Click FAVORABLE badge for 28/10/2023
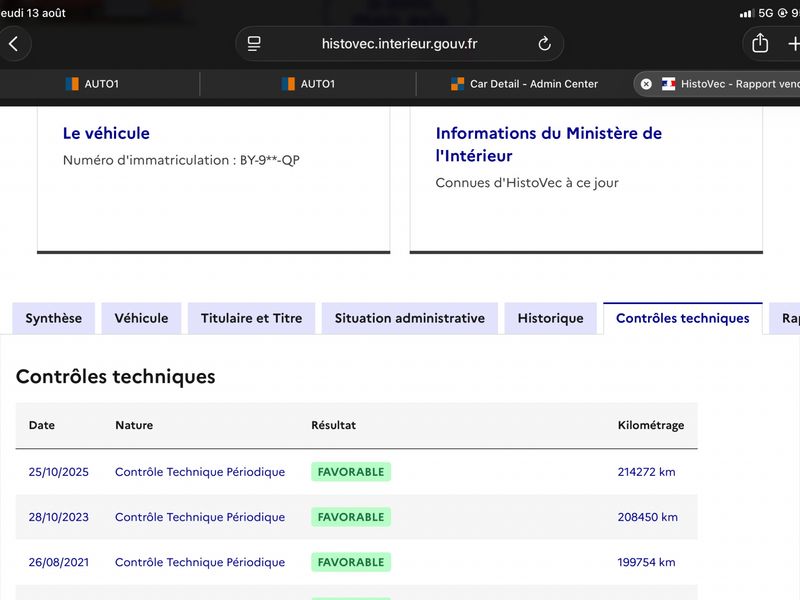The height and width of the screenshot is (600, 800). point(351,517)
